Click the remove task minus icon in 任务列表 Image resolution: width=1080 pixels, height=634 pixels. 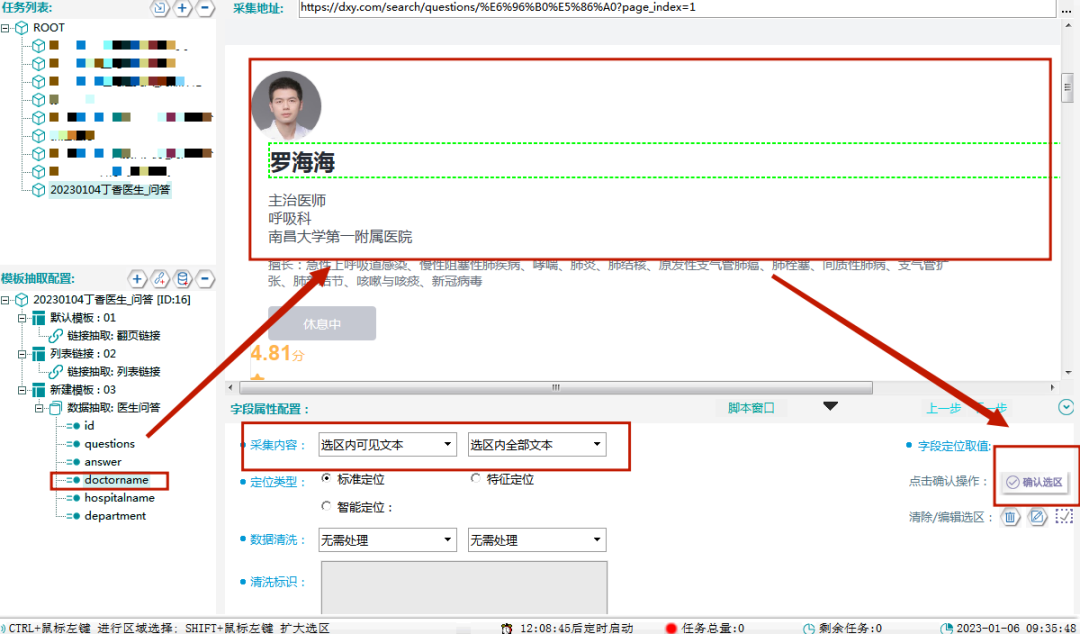203,8
